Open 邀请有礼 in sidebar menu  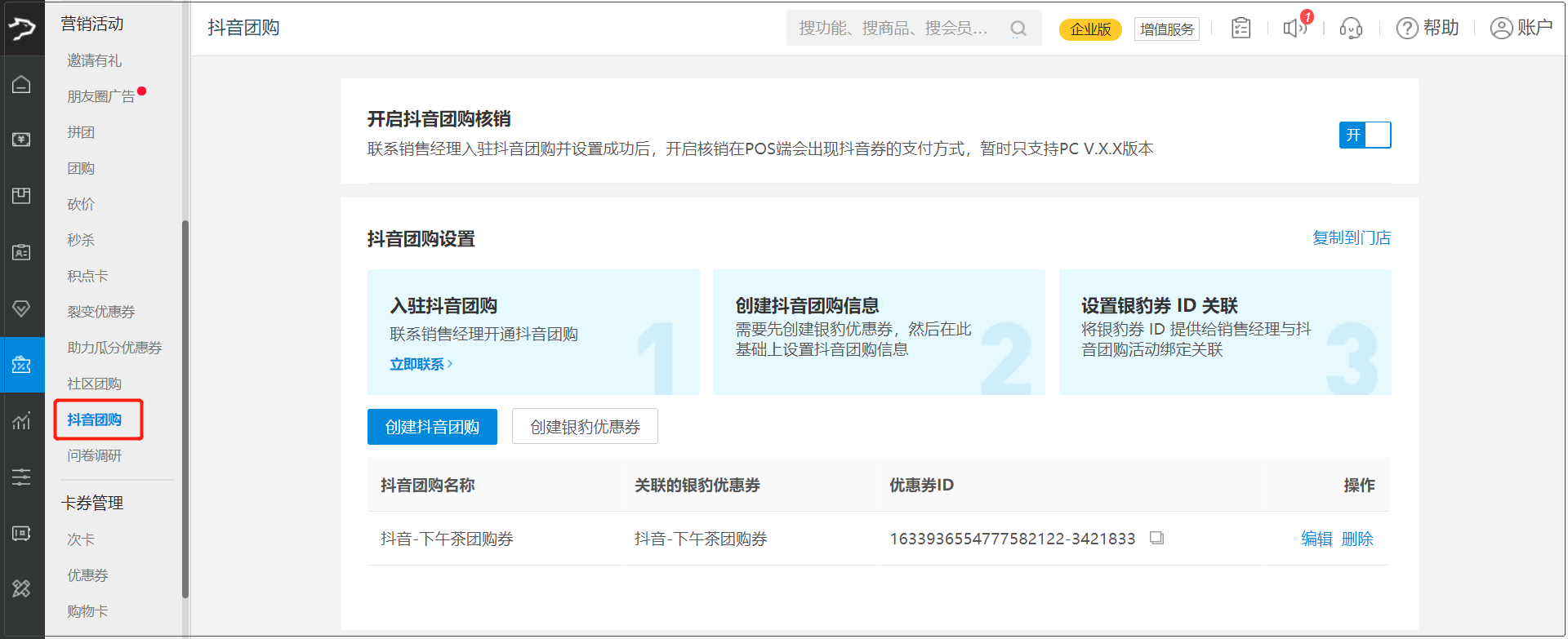(95, 60)
